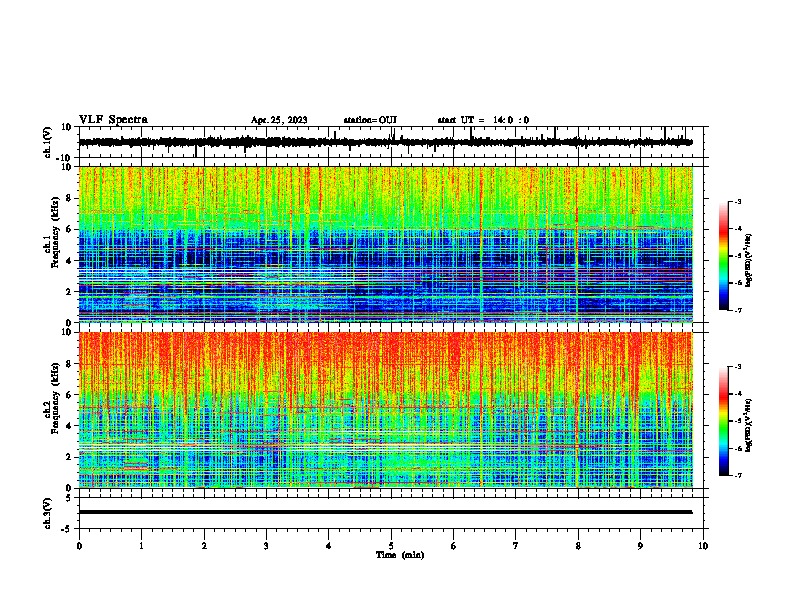Click the "4" kHz tick on ch.1 frequency axis
The width and height of the screenshot is (792, 612).
69,261
